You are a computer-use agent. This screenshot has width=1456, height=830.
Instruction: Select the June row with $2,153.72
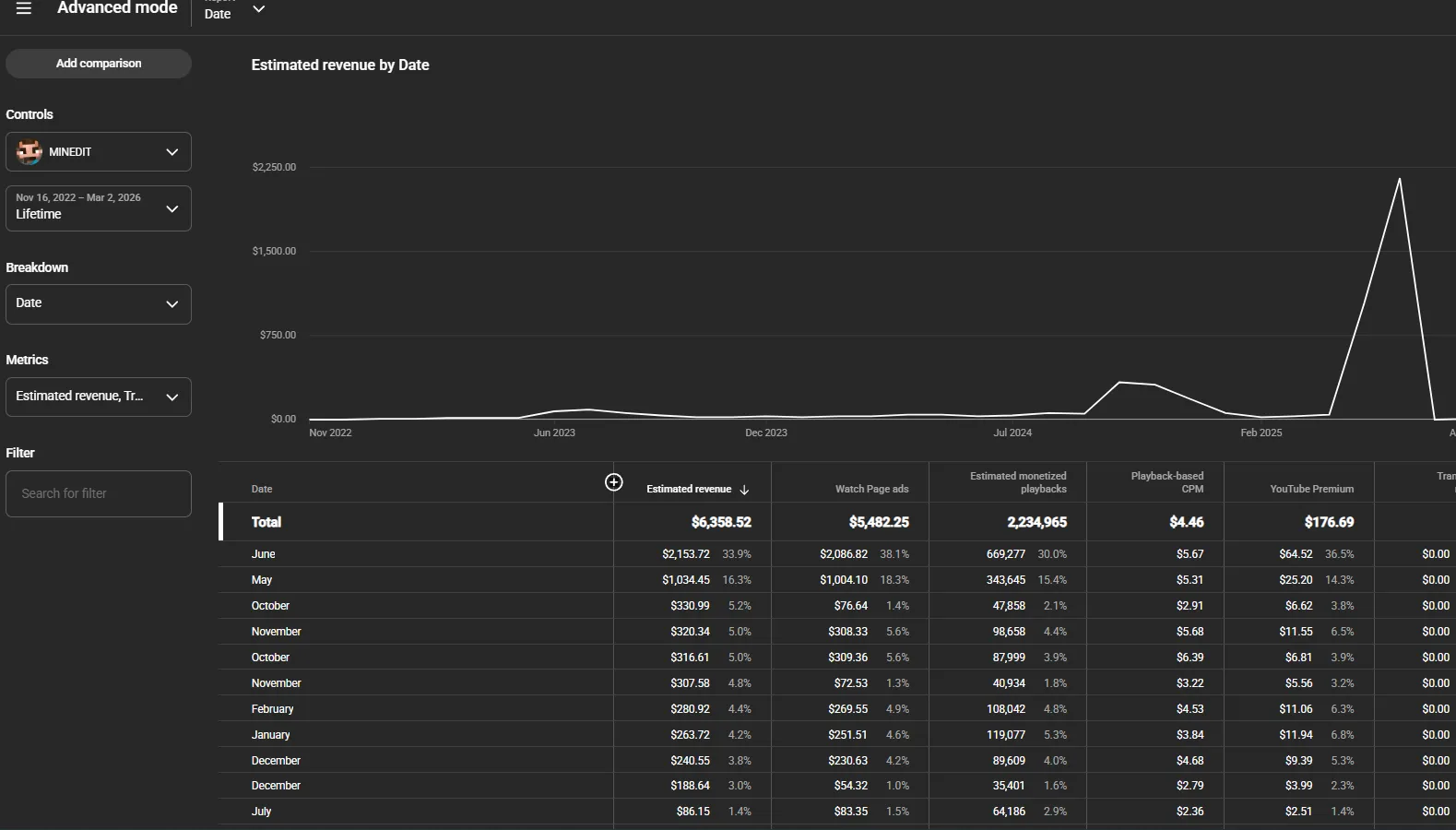point(837,554)
